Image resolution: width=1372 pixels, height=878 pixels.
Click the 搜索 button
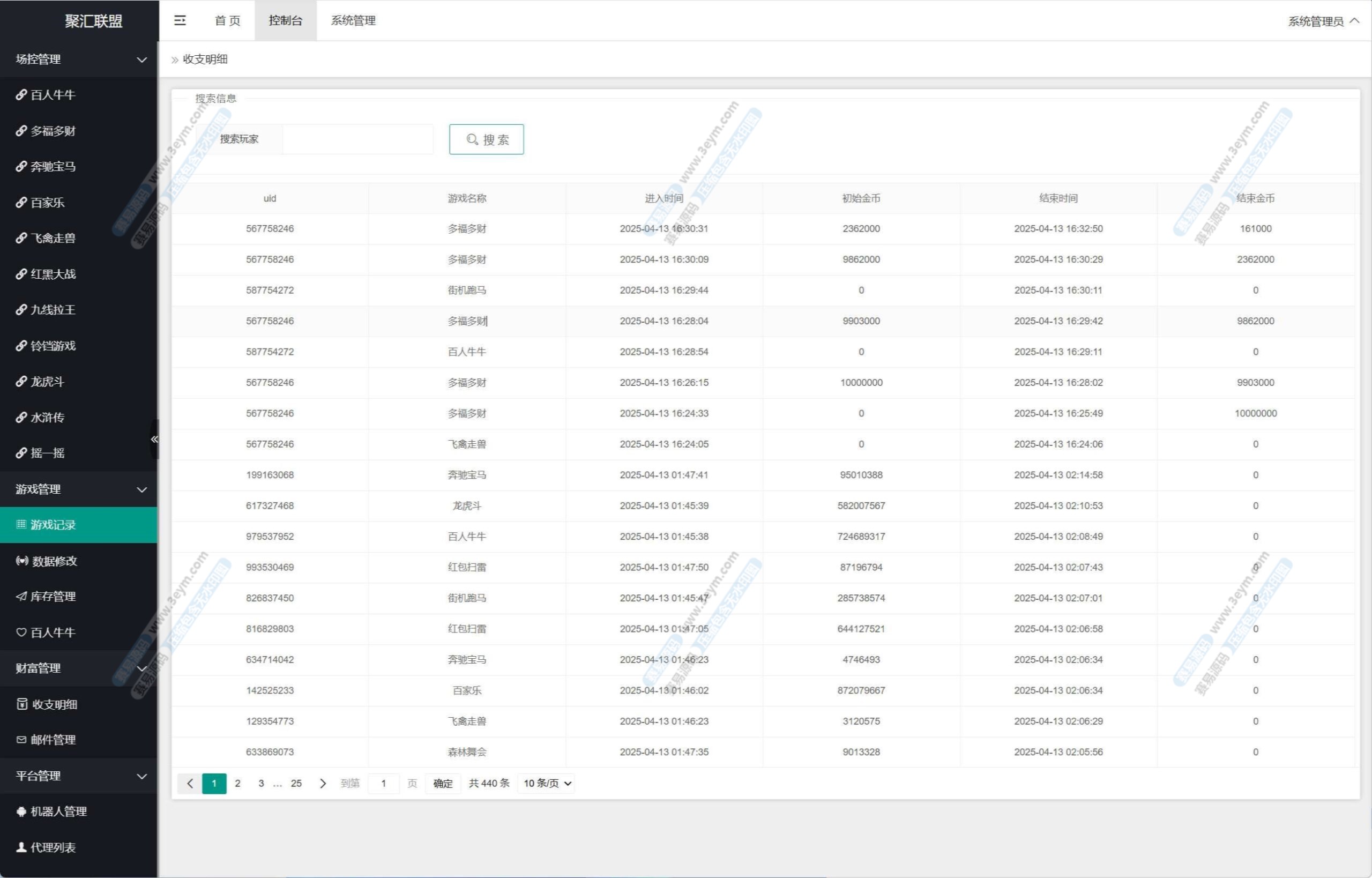(486, 139)
